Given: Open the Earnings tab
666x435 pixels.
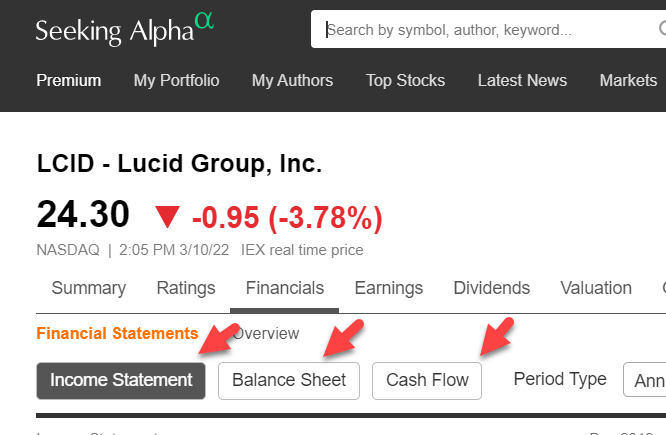Looking at the screenshot, I should tap(389, 288).
